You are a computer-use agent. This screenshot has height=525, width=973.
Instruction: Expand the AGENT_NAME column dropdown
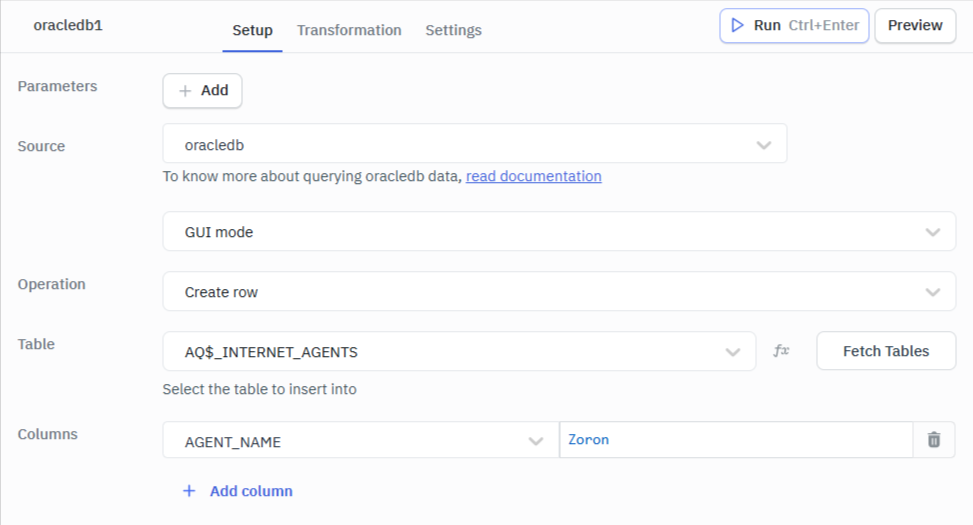pyautogui.click(x=361, y=441)
